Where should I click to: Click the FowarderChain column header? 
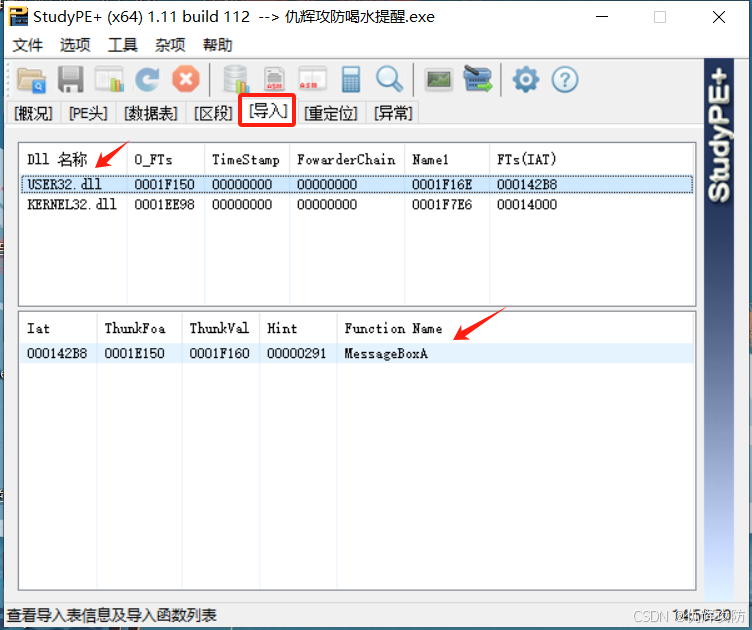pos(347,160)
